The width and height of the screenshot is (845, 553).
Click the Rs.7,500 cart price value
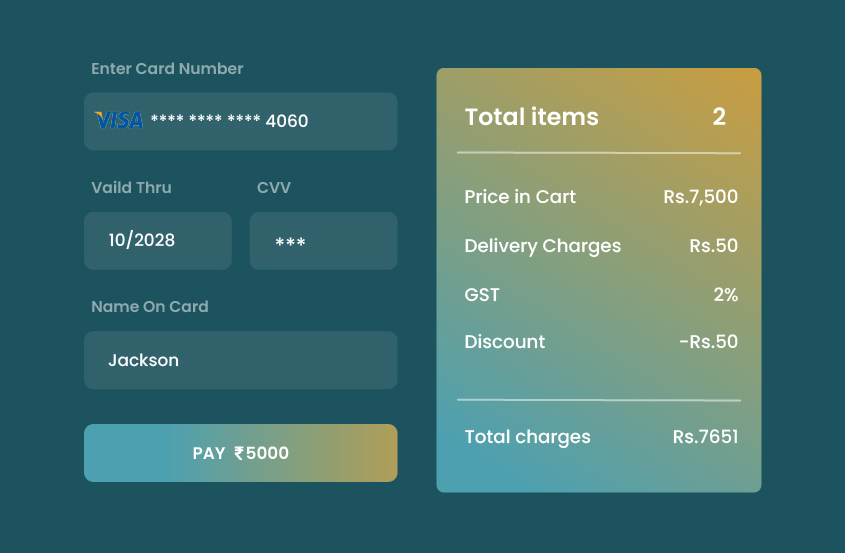click(x=700, y=197)
